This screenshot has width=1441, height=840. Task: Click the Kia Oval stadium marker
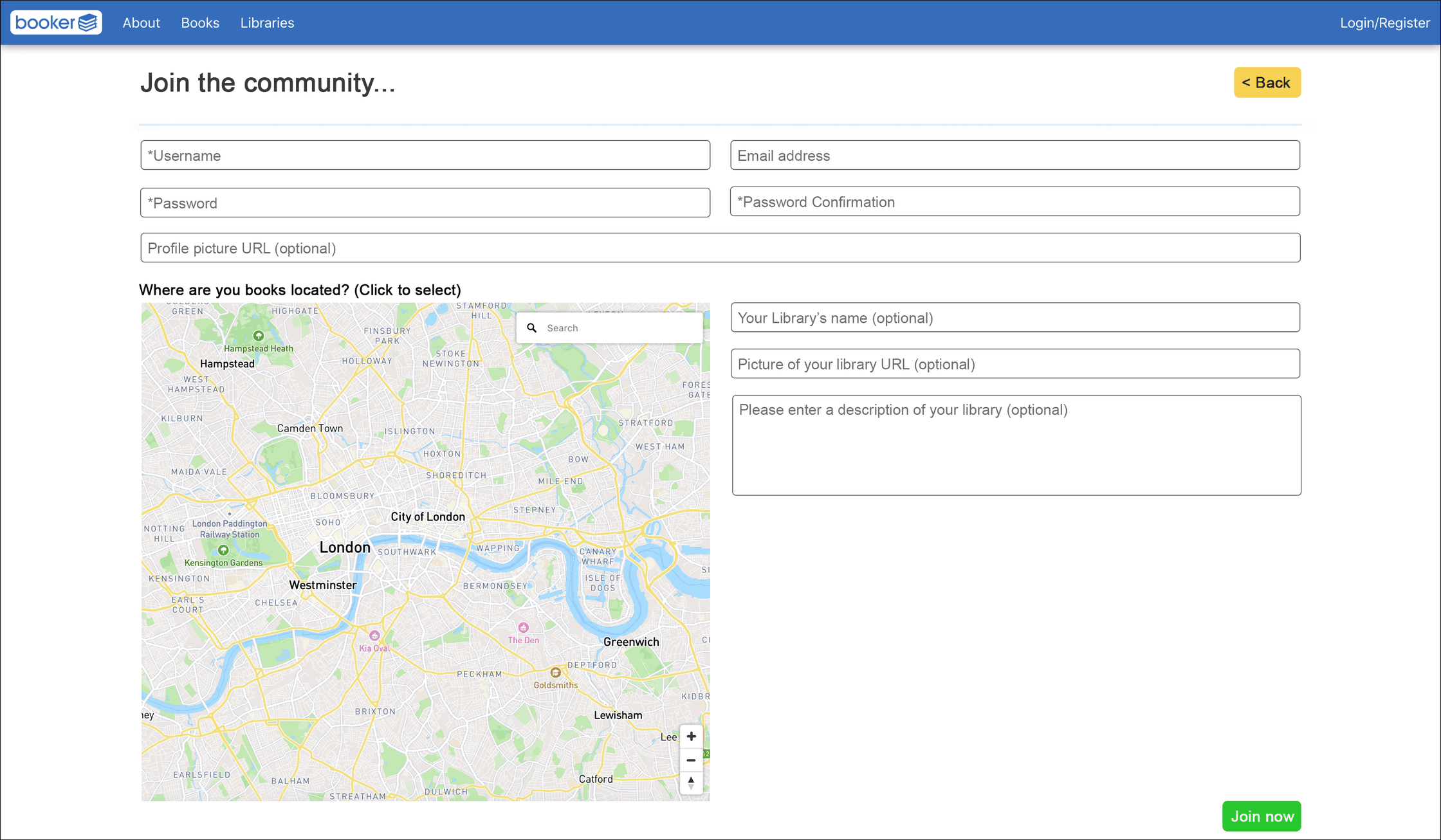374,635
